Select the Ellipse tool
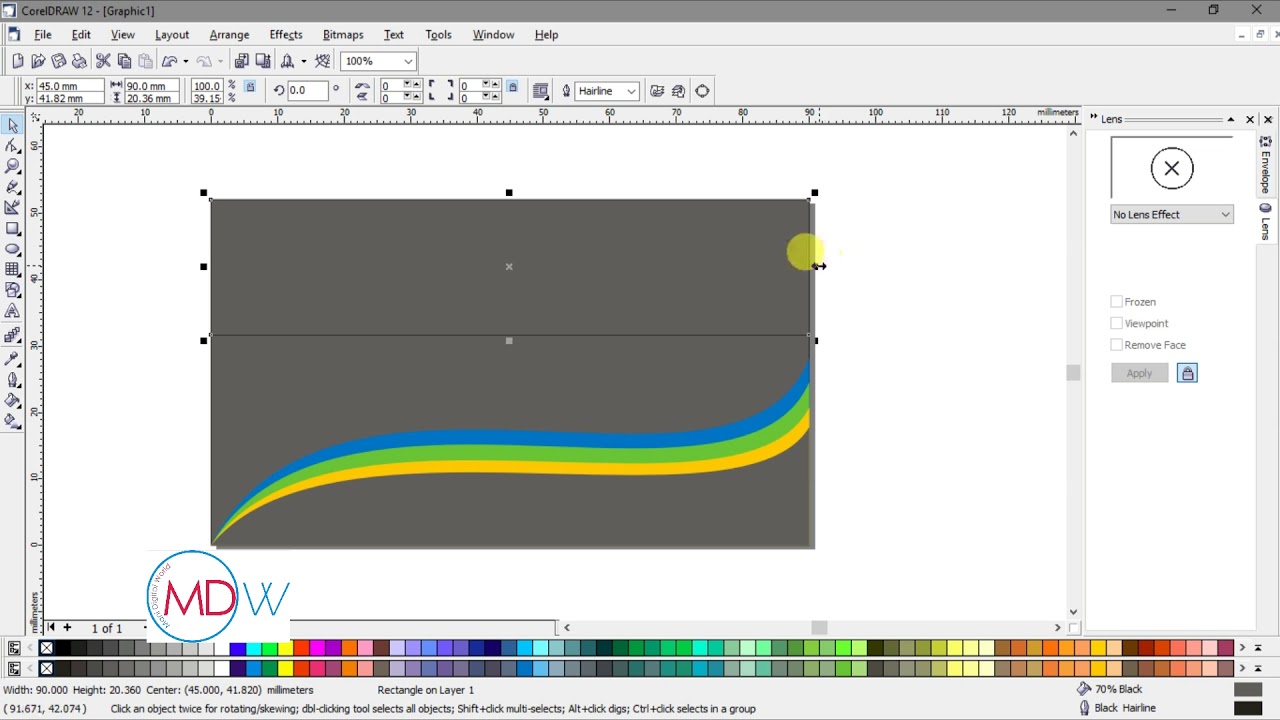 tap(12, 249)
